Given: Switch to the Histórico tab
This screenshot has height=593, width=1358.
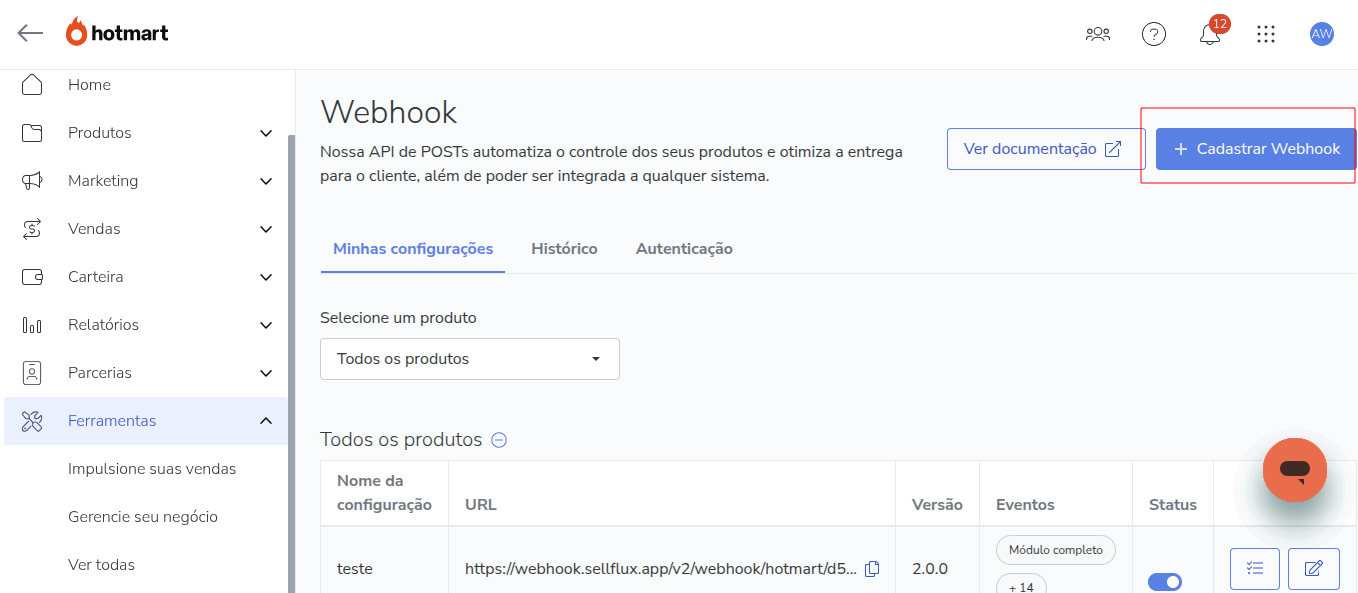Looking at the screenshot, I should pyautogui.click(x=564, y=249).
